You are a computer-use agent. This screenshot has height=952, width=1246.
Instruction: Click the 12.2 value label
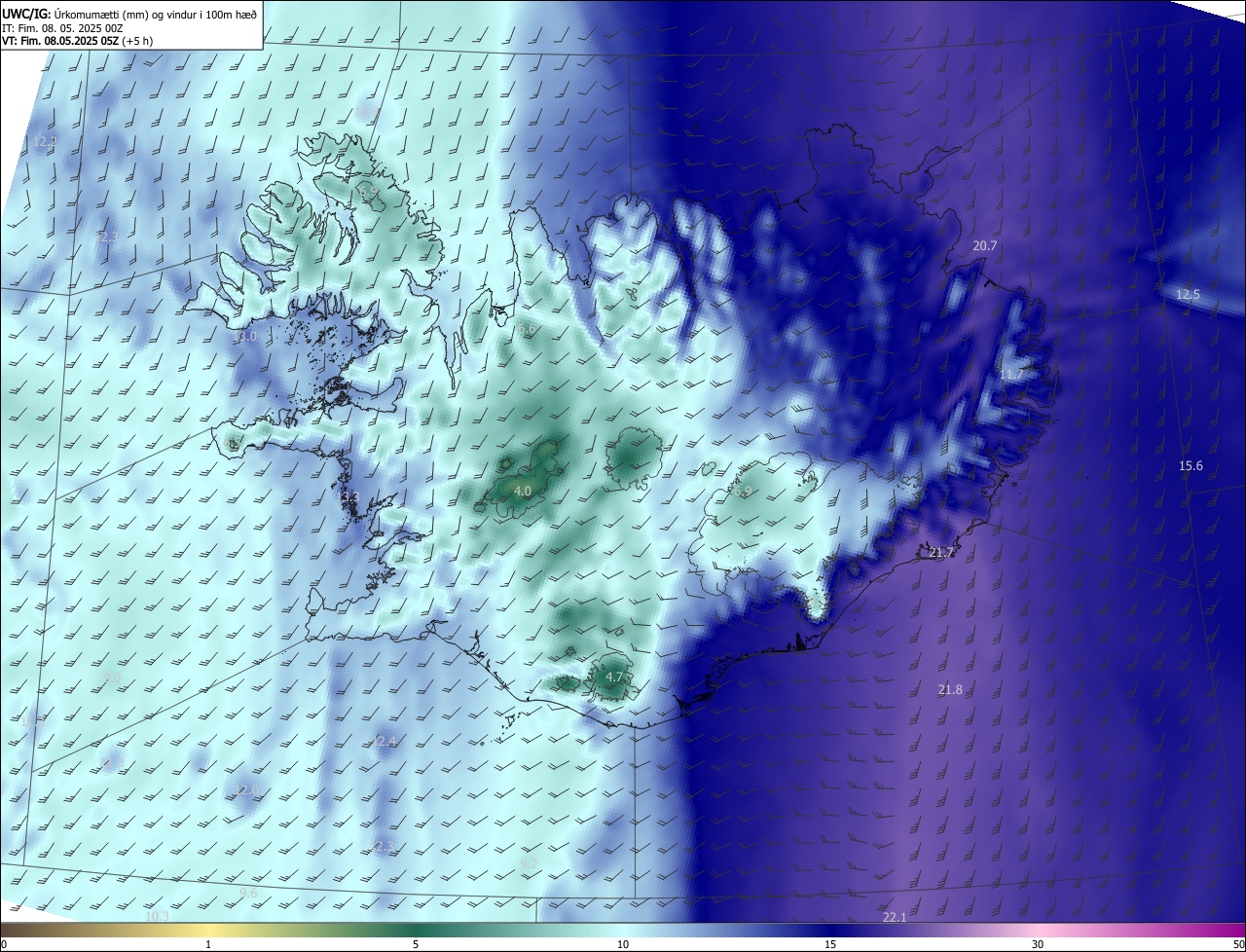coord(45,142)
